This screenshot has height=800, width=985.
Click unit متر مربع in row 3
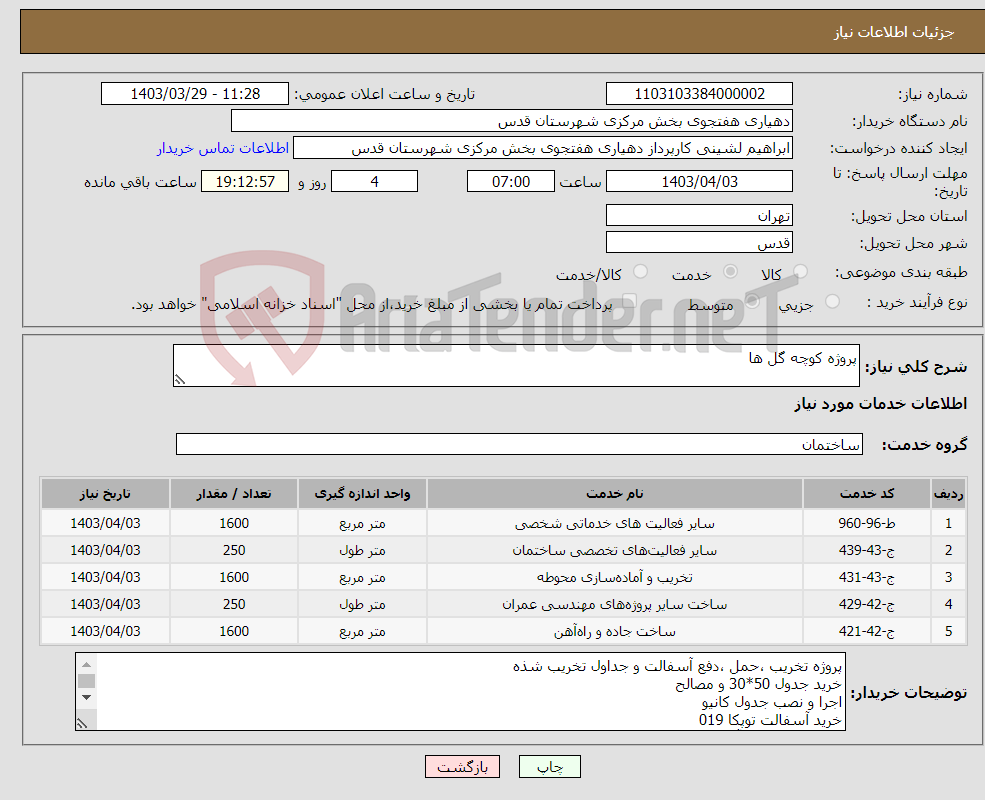[362, 577]
